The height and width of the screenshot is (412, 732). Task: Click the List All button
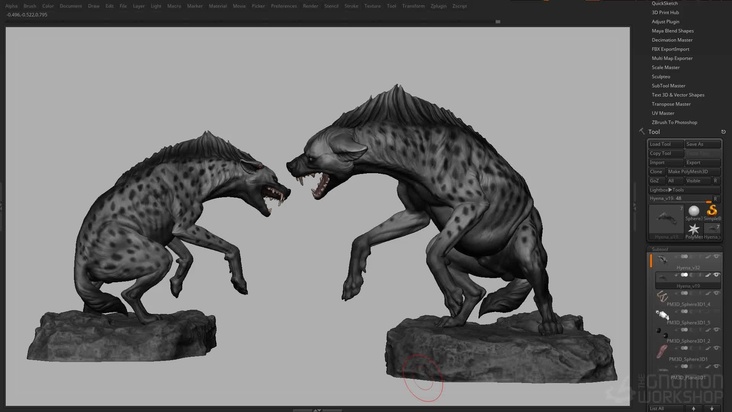(665, 408)
